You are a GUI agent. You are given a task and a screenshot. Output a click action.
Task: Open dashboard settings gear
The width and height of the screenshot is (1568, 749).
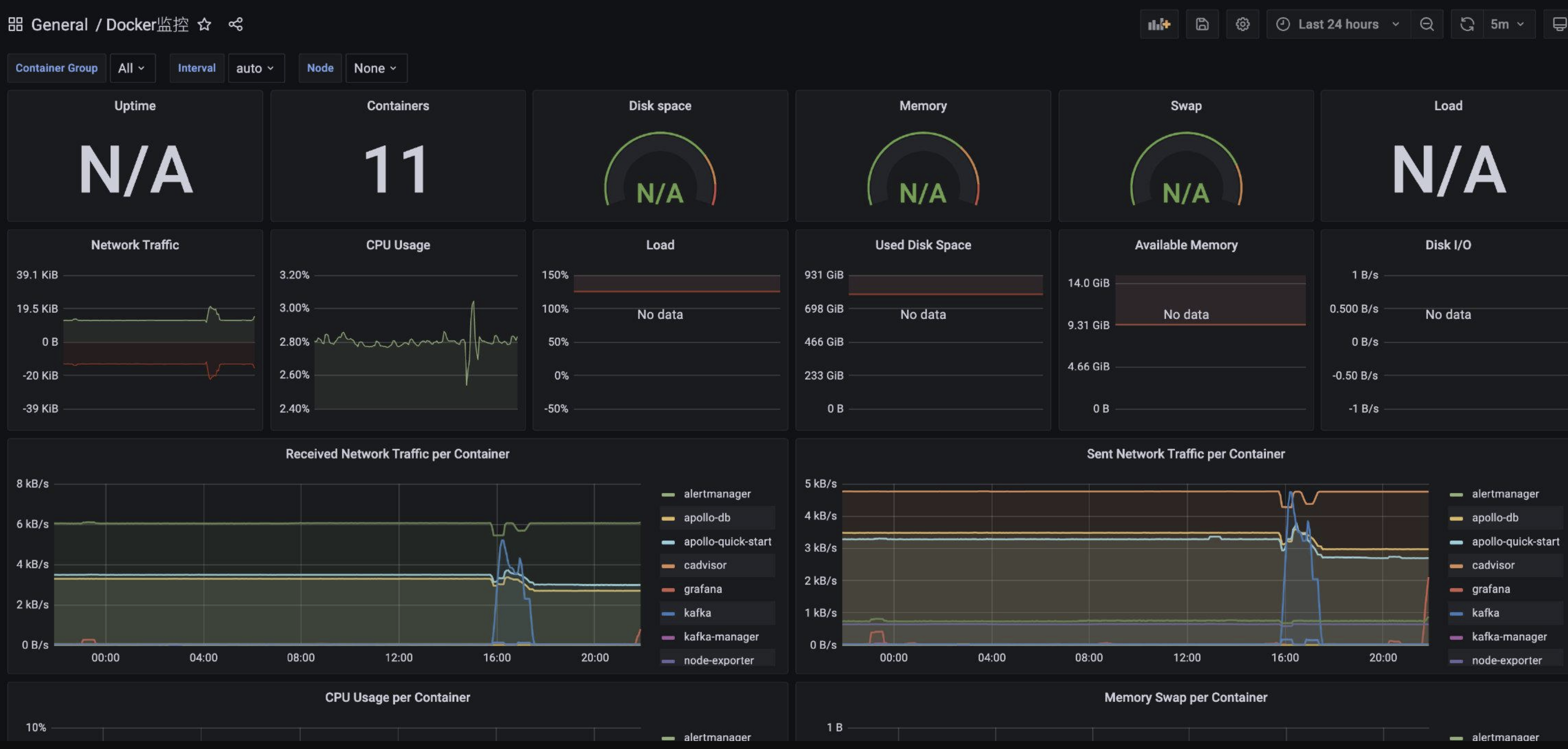(1242, 24)
